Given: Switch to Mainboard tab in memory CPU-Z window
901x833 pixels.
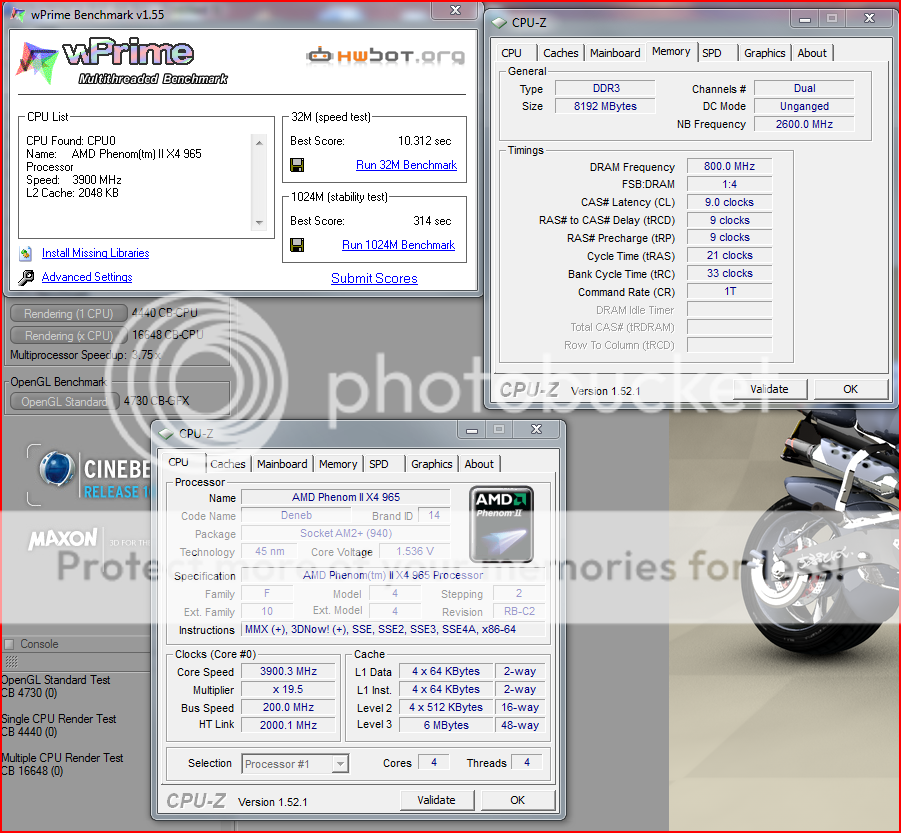Looking at the screenshot, I should tap(615, 53).
